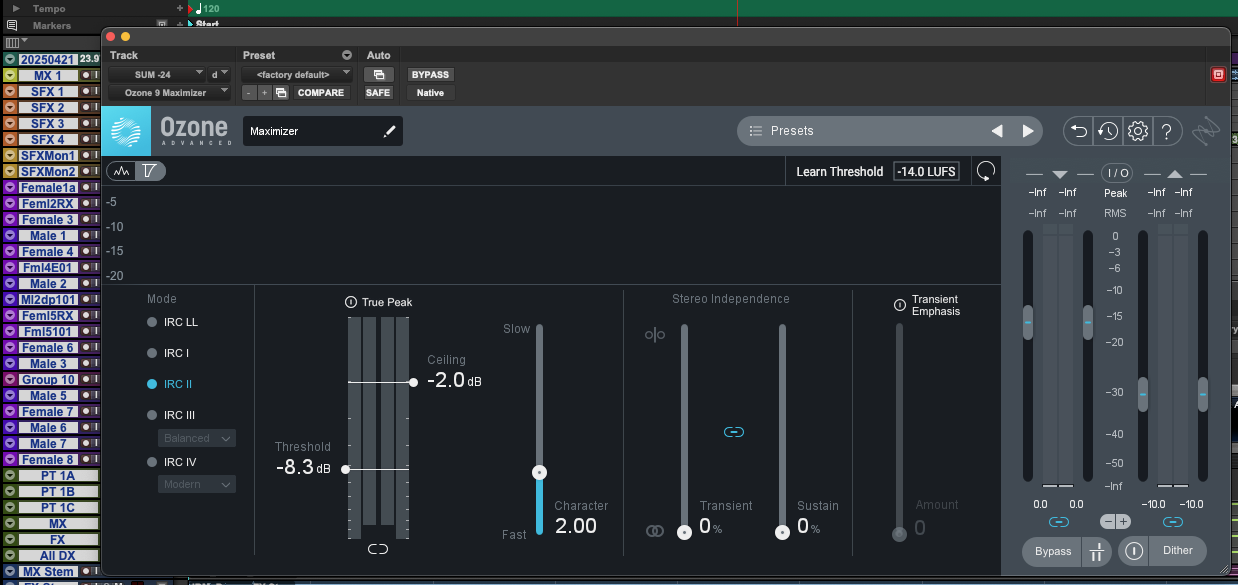Load the next preset with right arrow

tap(1028, 131)
